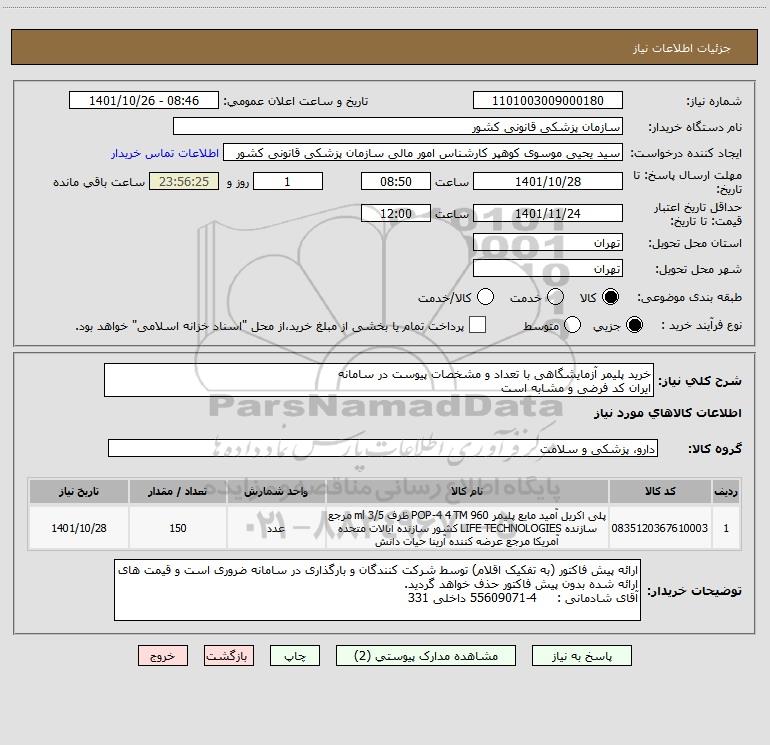This screenshot has height=745, width=770.
Task: Click the واحد شمارش column header
Action: [276, 491]
